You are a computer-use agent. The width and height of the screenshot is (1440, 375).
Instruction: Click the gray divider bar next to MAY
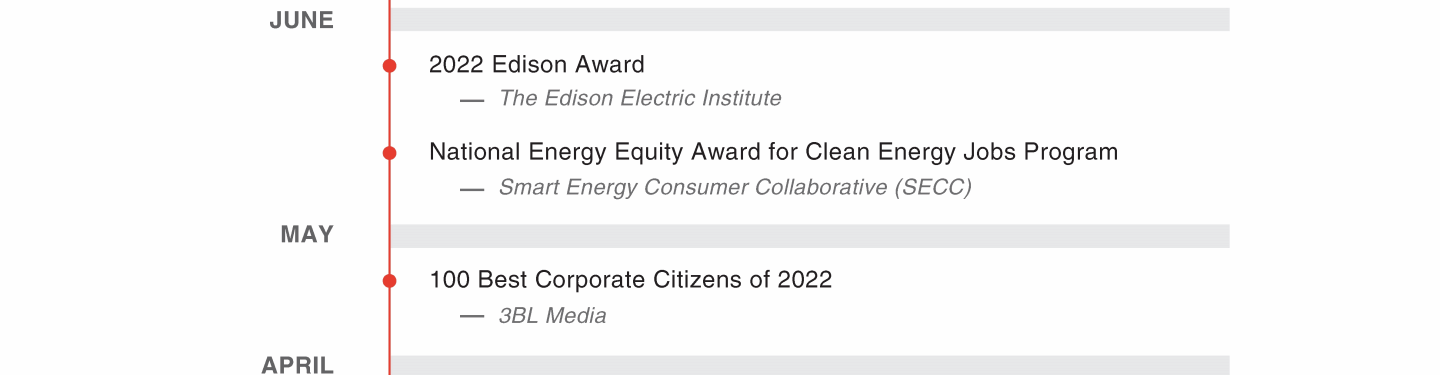tap(809, 236)
